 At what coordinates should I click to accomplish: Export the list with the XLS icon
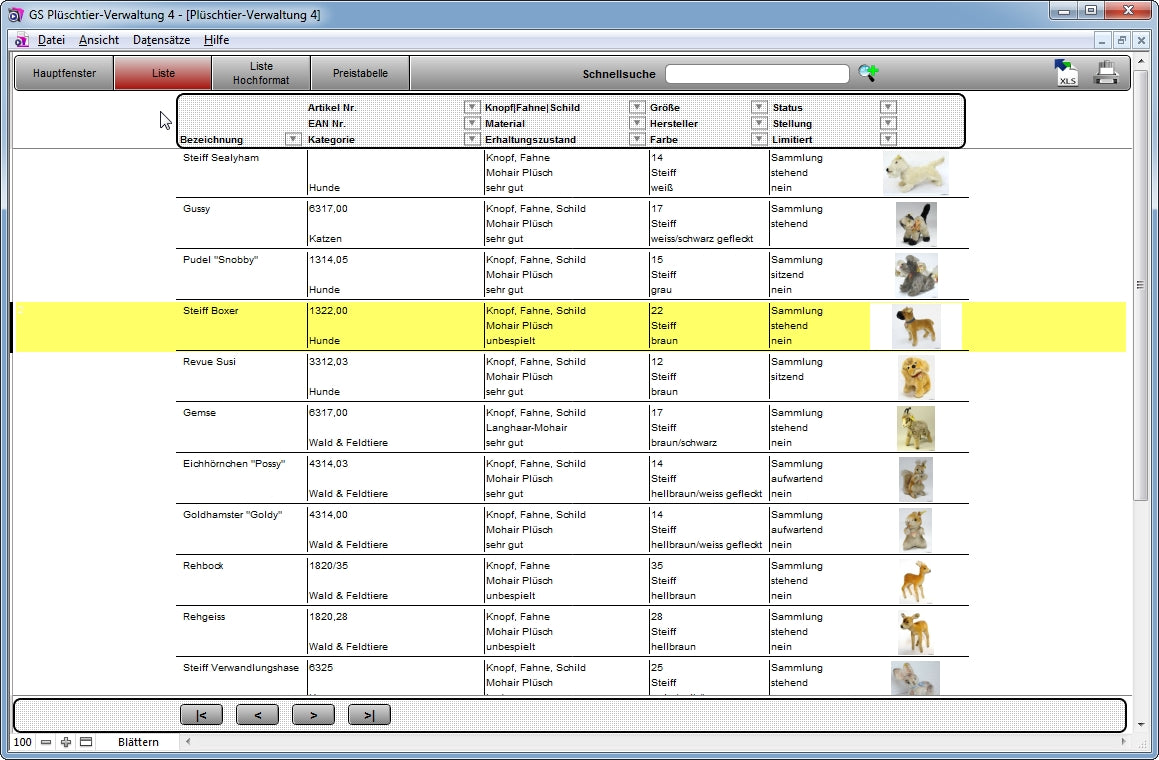click(1066, 73)
